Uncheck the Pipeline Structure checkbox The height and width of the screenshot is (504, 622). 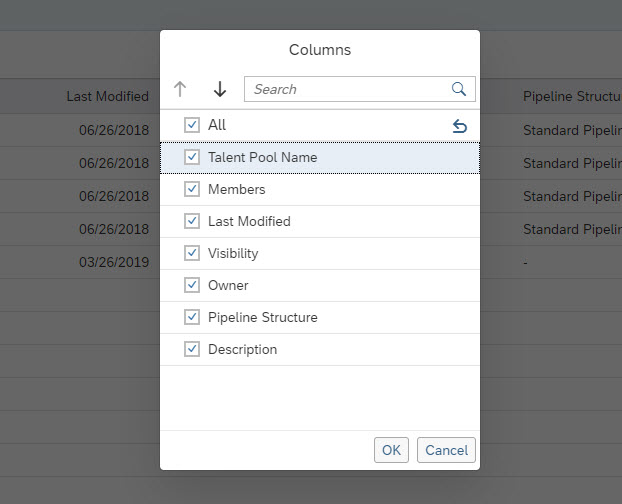[192, 317]
